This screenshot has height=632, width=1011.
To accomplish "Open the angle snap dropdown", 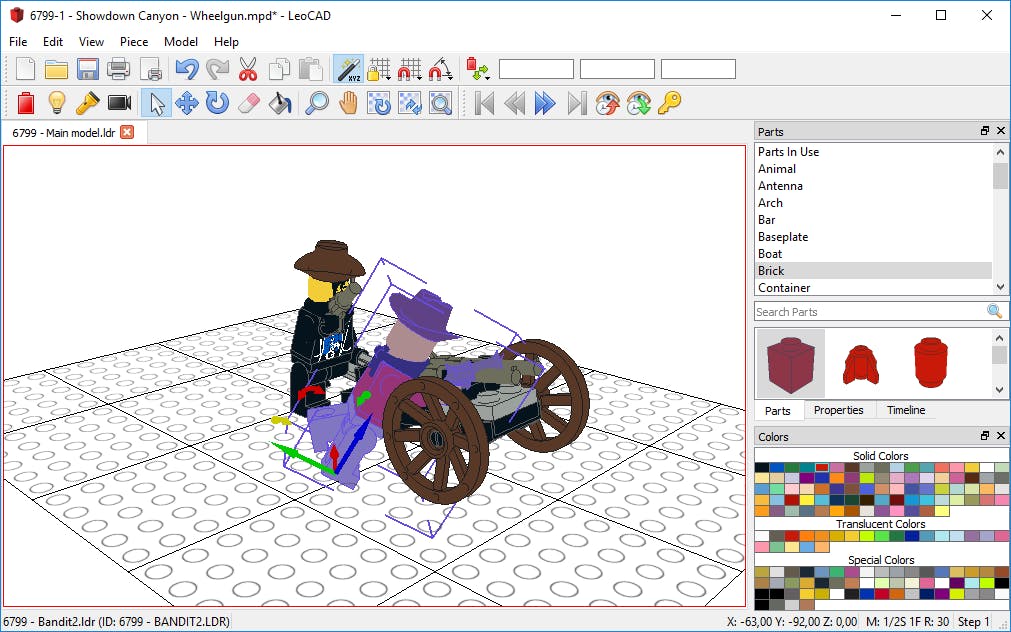I will tap(441, 69).
